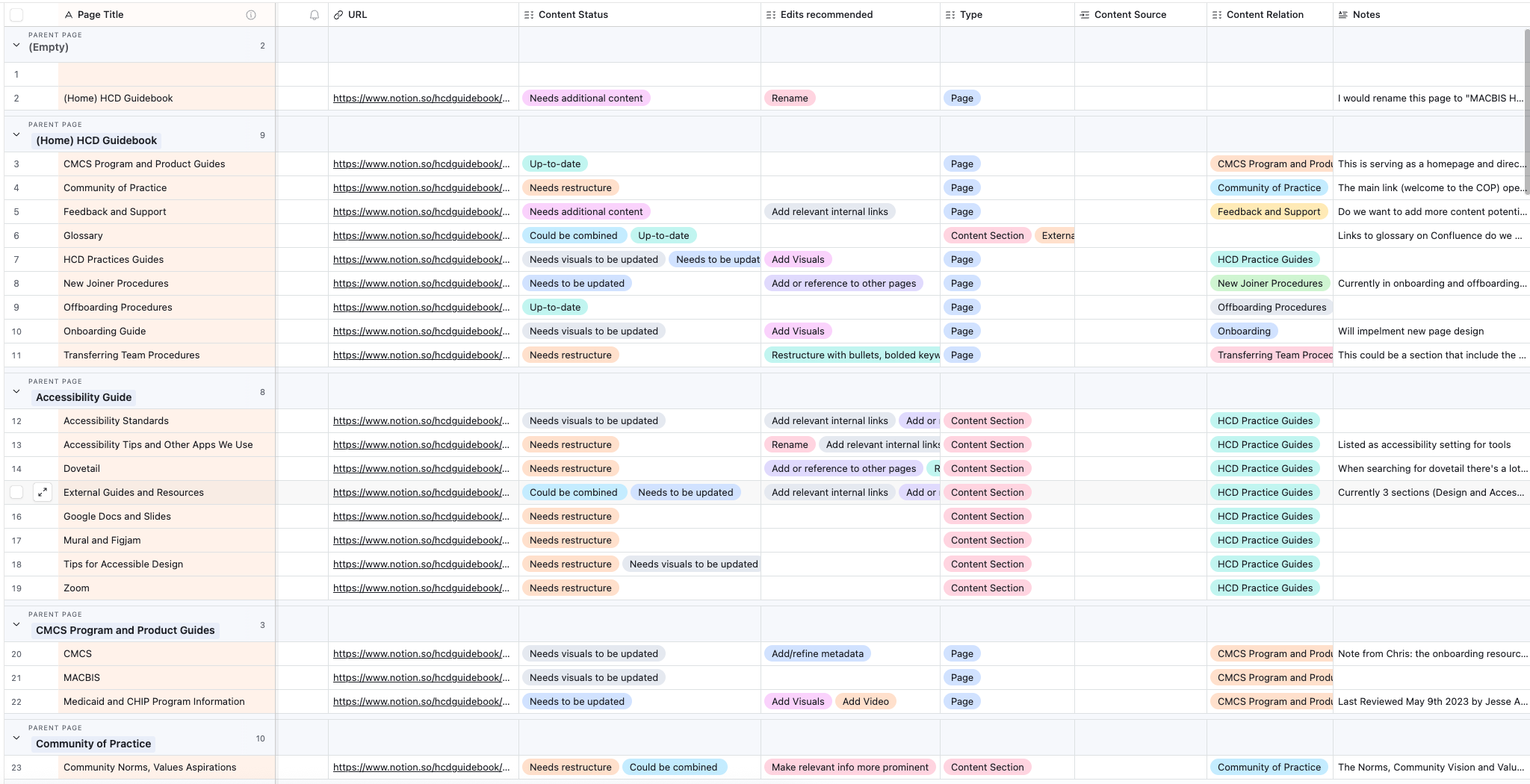Image resolution: width=1530 pixels, height=784 pixels.
Task: Check the select-all checkbox in the header row
Action: click(16, 14)
